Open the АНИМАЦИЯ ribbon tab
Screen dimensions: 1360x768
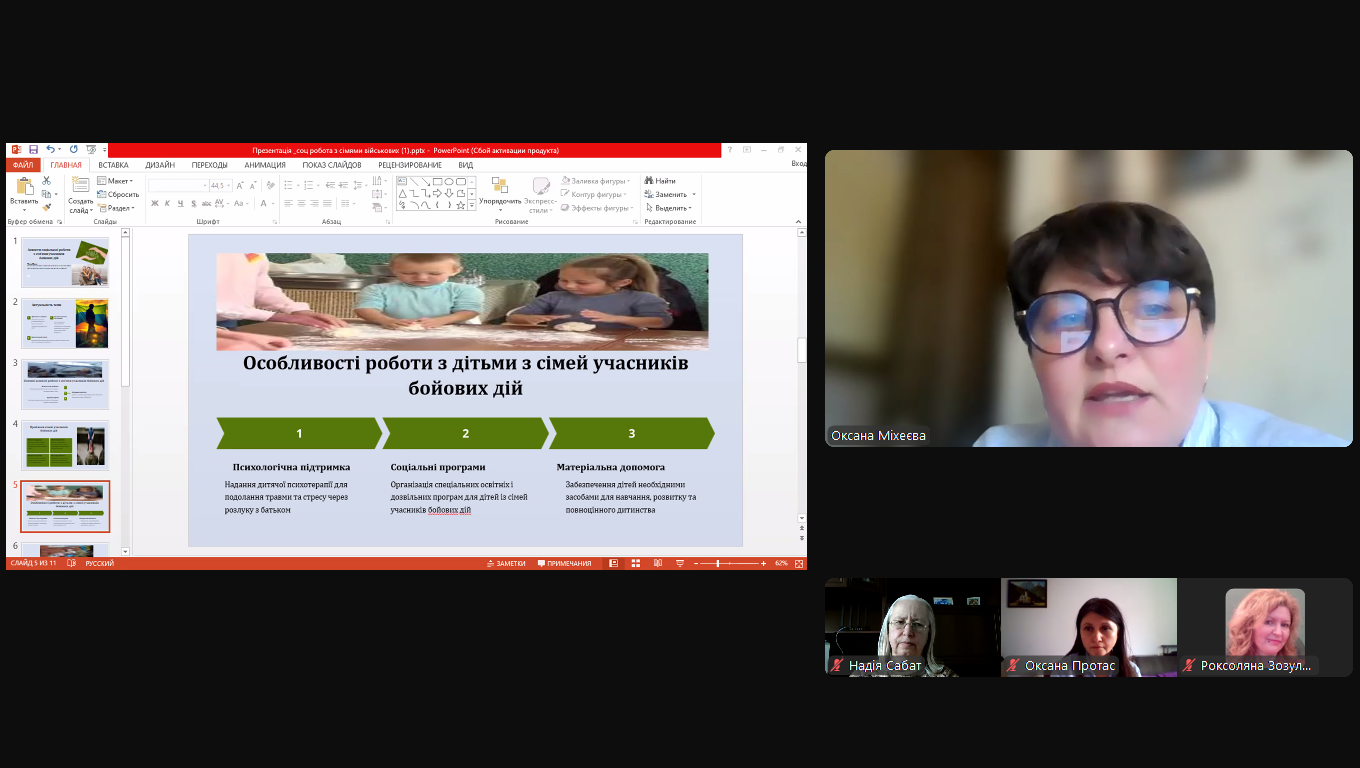pos(264,165)
